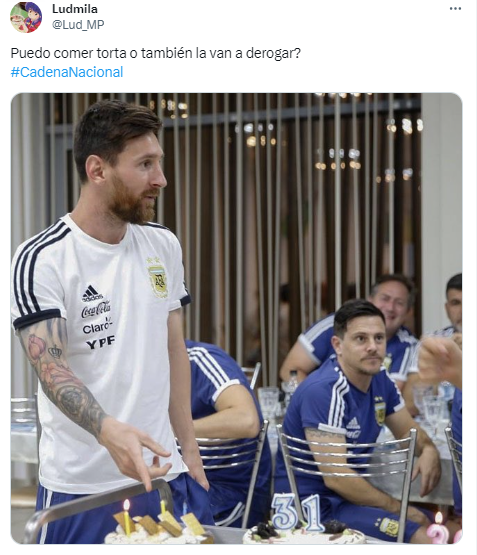Follow the #CadenaNacional hashtag link
The image size is (477, 555).
point(67,72)
